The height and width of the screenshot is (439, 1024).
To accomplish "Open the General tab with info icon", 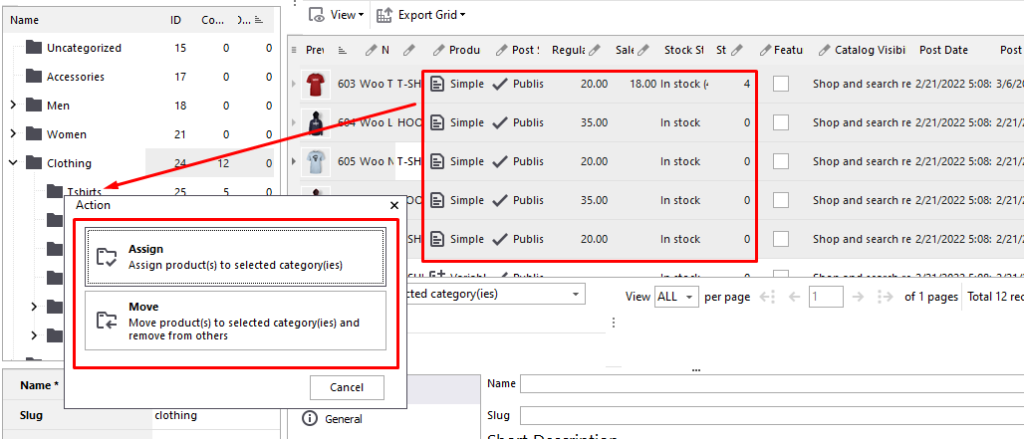I will [x=333, y=419].
